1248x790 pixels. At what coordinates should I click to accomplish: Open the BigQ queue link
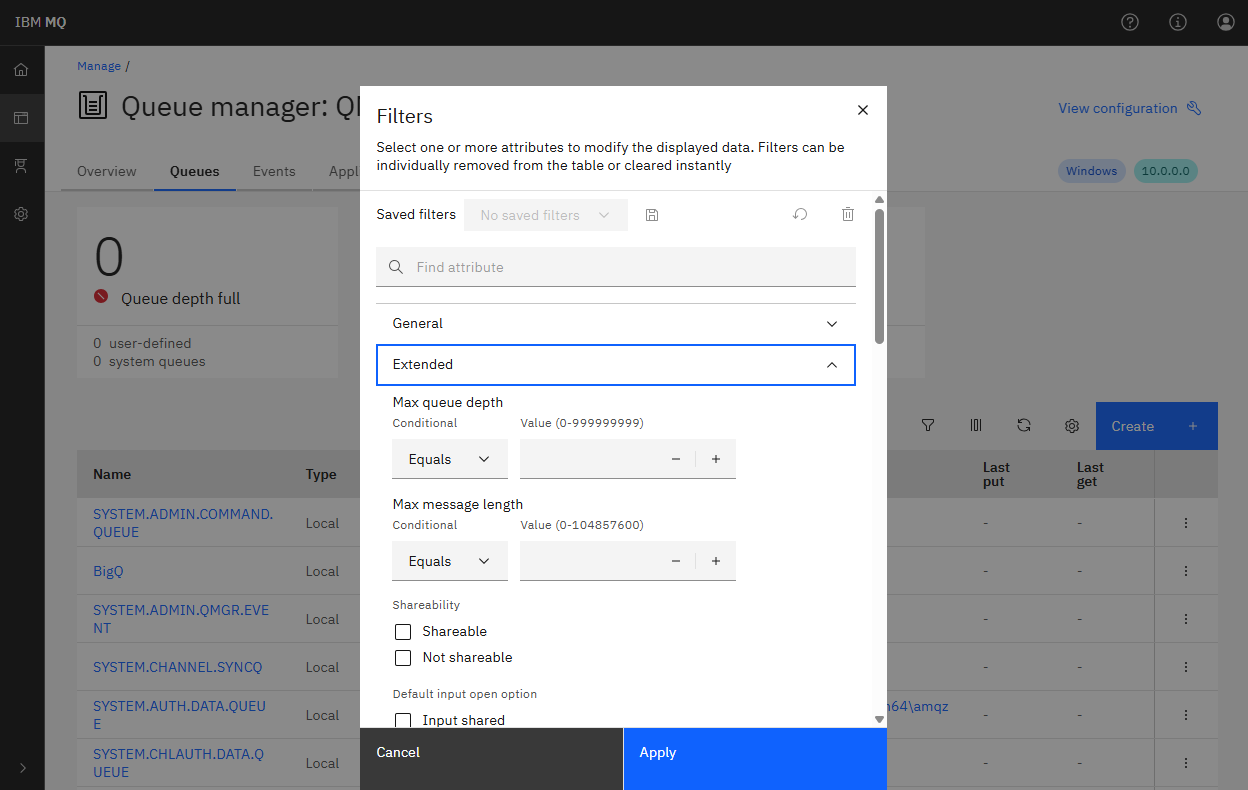(108, 571)
